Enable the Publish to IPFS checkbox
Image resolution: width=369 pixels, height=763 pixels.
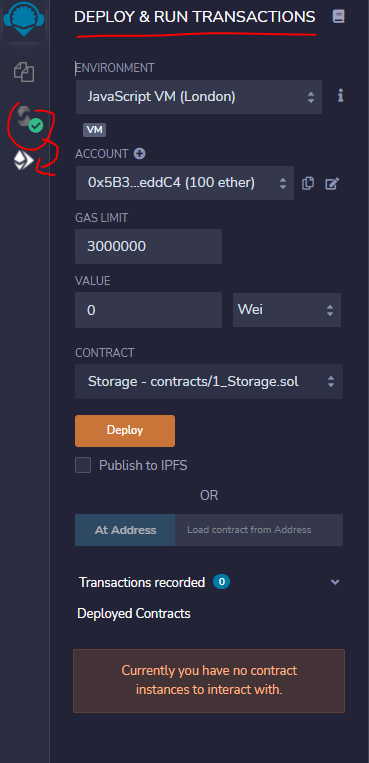(83, 465)
